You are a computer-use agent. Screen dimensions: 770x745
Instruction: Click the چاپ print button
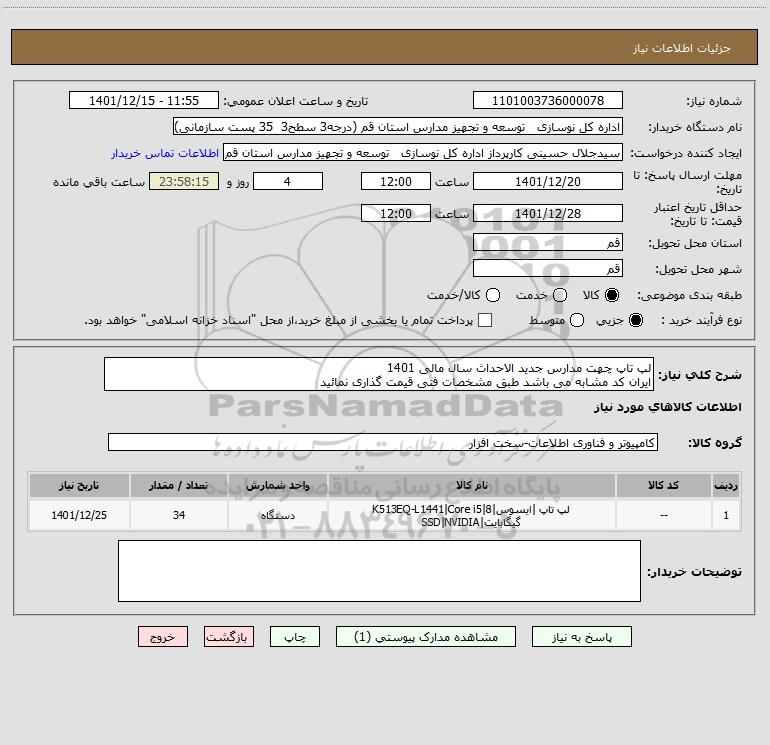[295, 636]
